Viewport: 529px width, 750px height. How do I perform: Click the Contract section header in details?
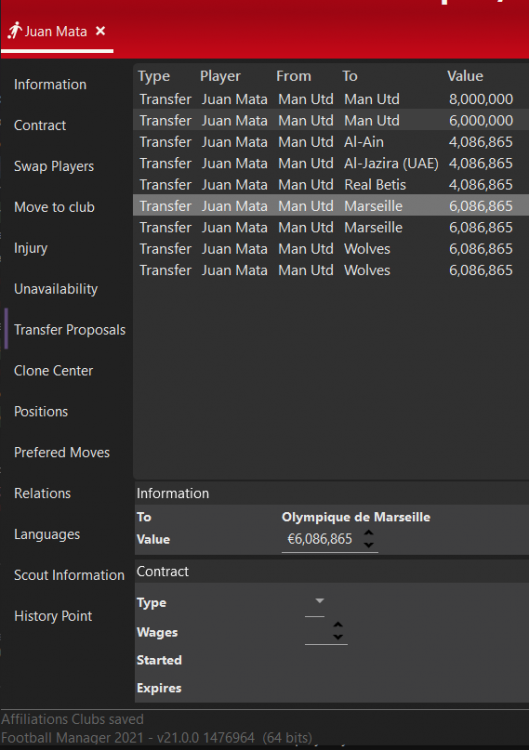(163, 572)
